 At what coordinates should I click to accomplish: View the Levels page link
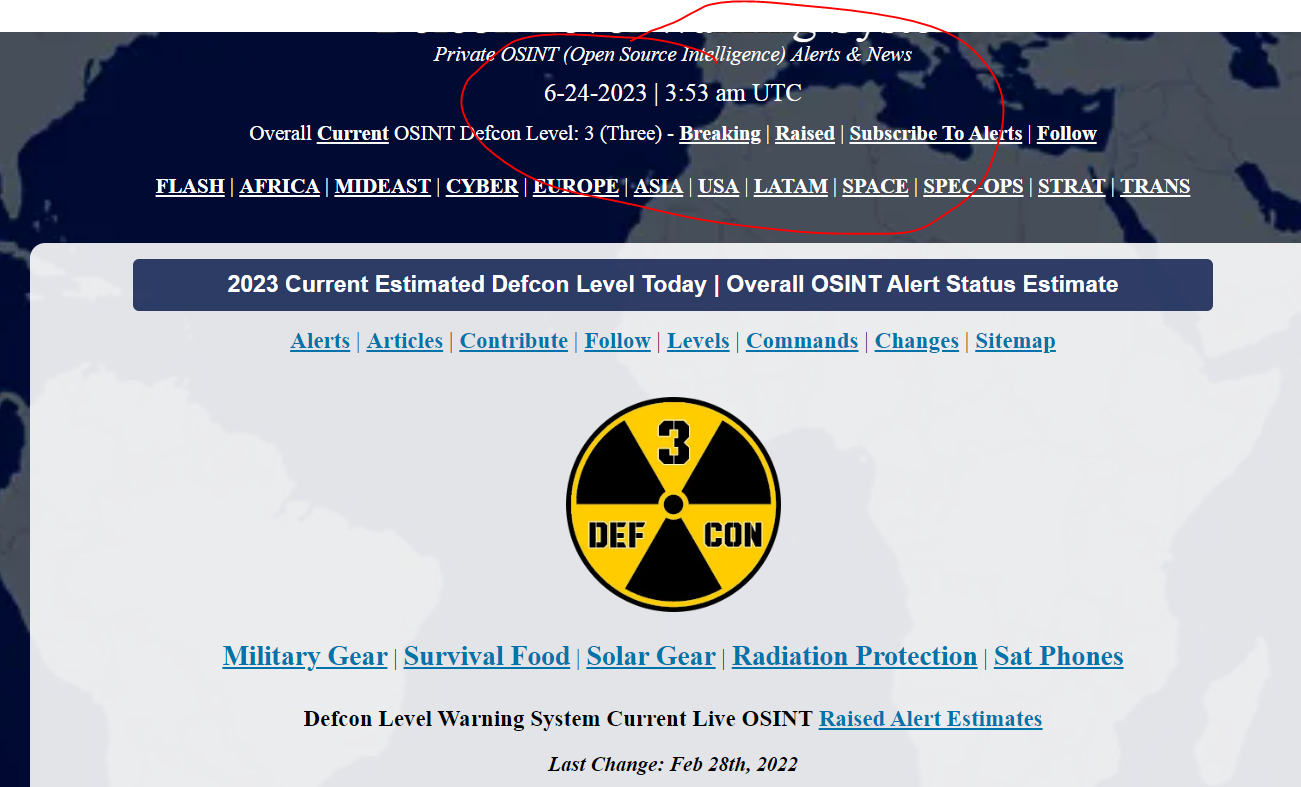click(x=698, y=341)
